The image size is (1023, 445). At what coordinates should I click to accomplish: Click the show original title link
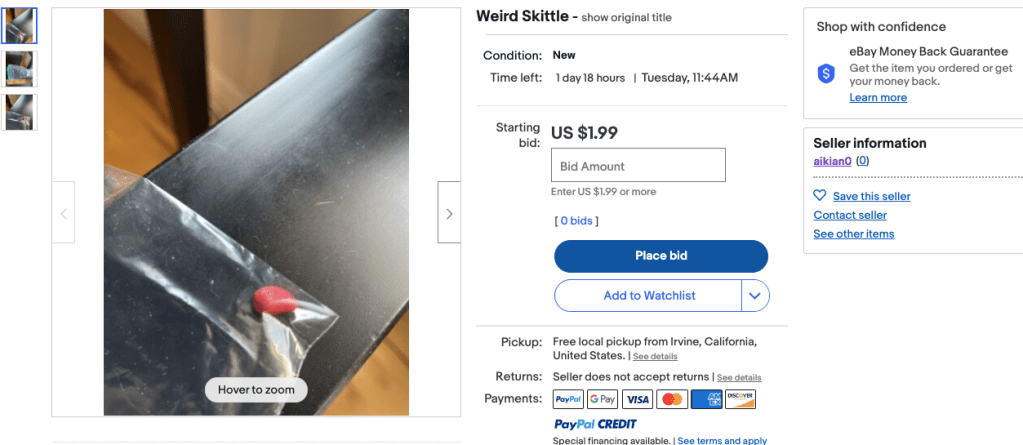[626, 18]
